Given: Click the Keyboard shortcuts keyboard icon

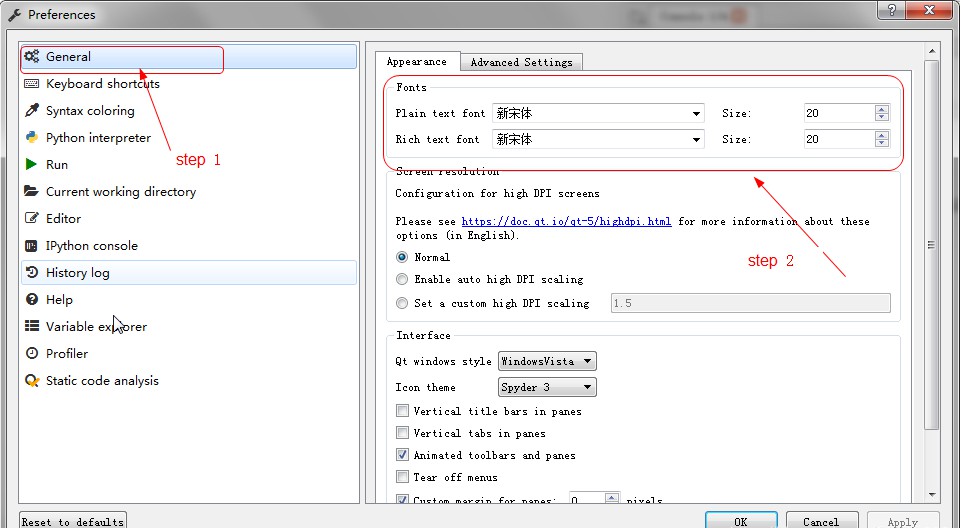Looking at the screenshot, I should coord(32,83).
